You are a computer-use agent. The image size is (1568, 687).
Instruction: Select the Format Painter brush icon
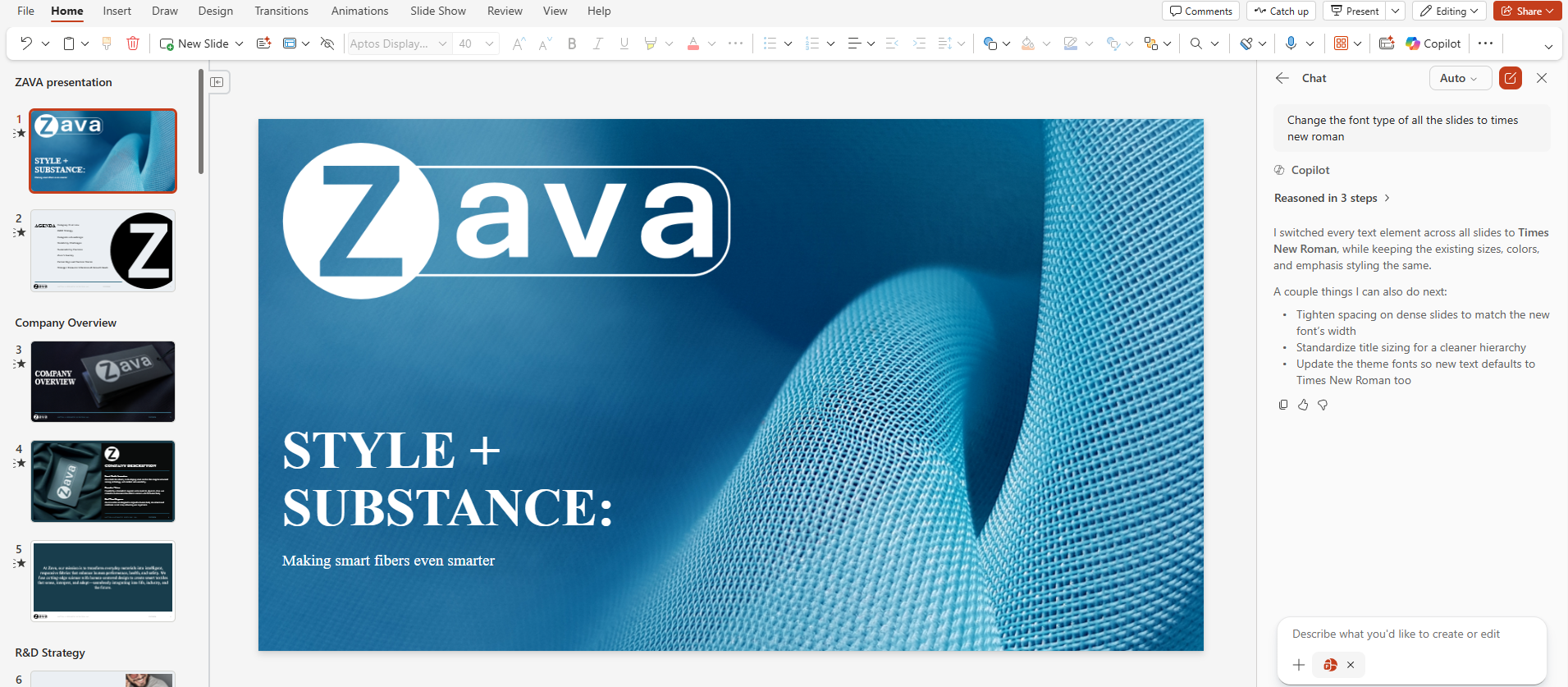tap(107, 44)
